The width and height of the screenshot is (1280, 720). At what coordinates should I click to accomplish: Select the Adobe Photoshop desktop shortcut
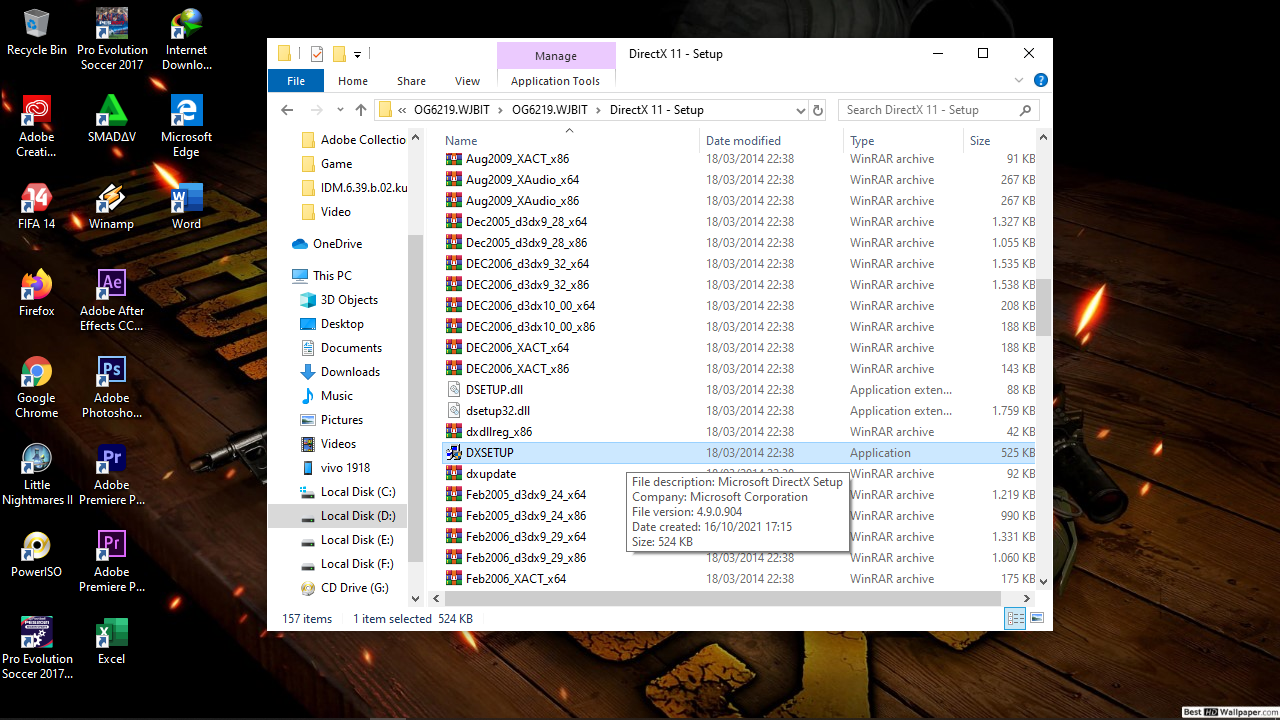coord(111,387)
